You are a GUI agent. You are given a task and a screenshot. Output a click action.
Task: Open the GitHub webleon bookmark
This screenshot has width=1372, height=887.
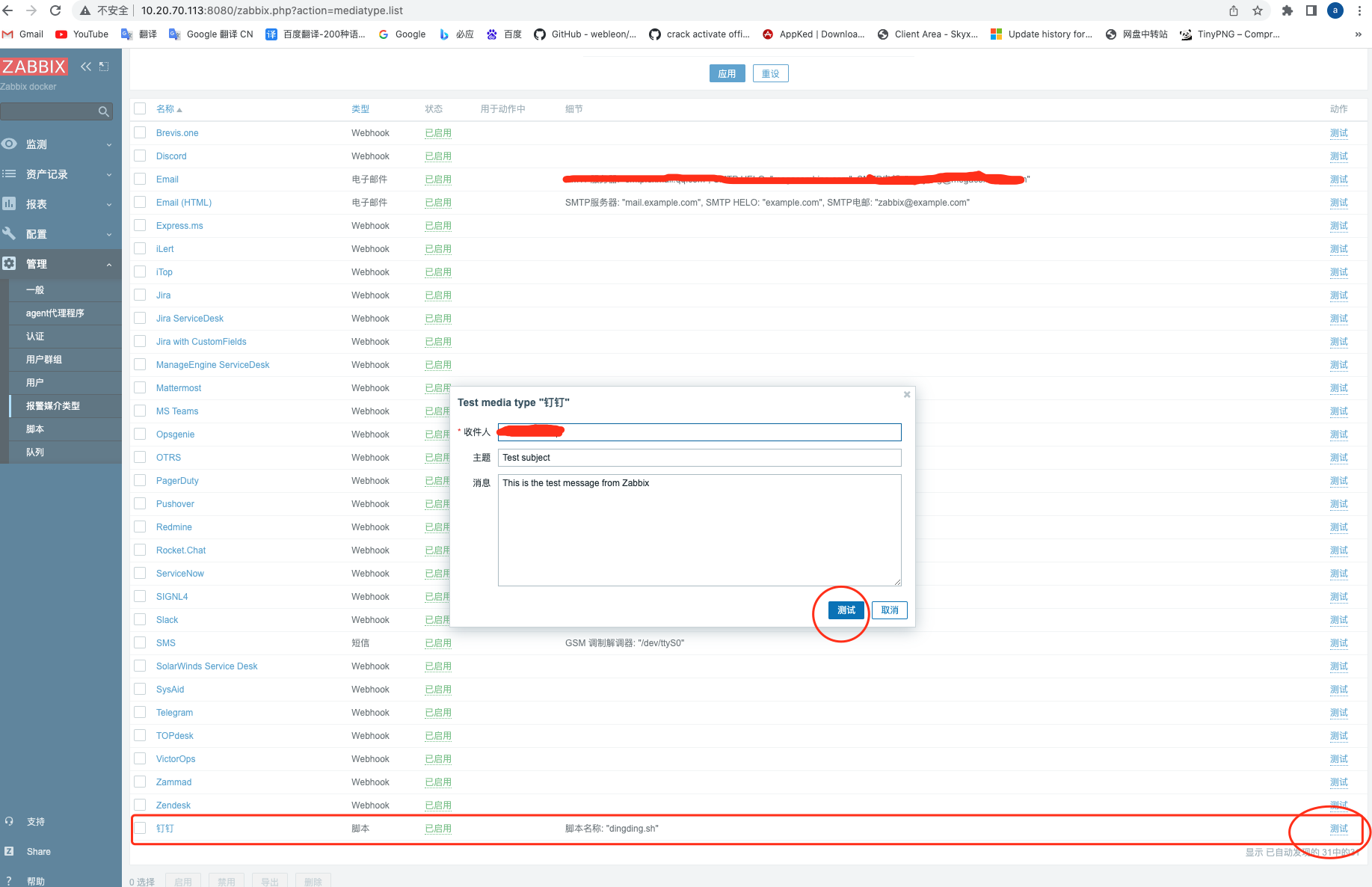click(585, 34)
